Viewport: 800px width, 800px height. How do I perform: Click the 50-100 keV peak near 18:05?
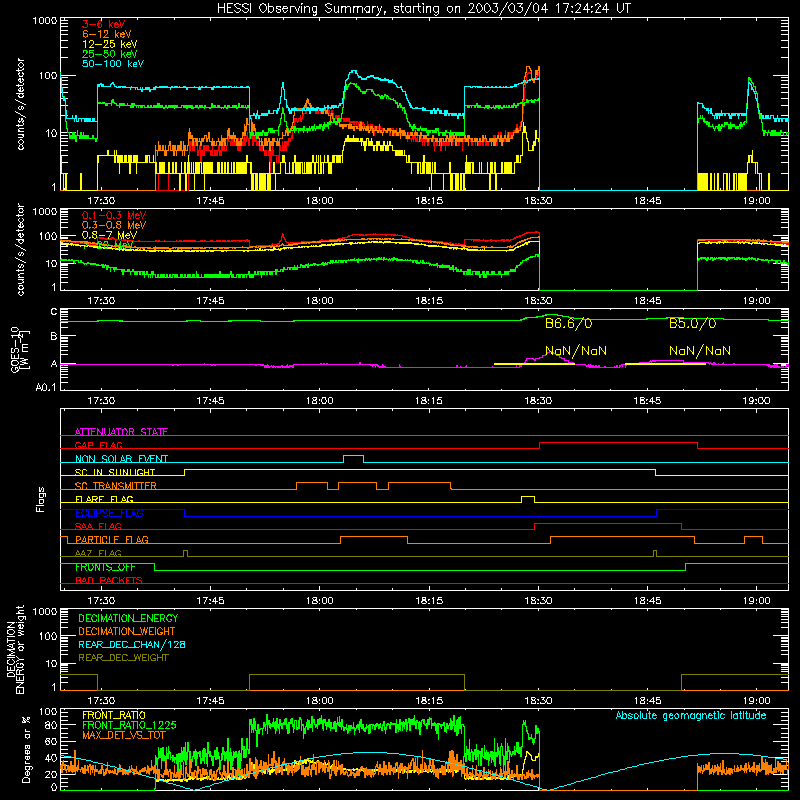pos(353,72)
